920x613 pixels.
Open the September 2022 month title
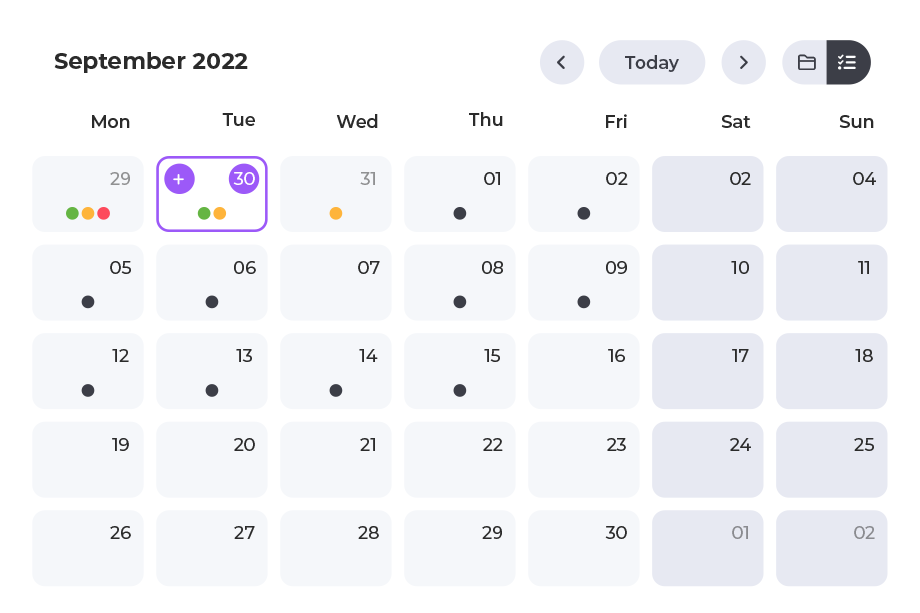[x=151, y=61]
